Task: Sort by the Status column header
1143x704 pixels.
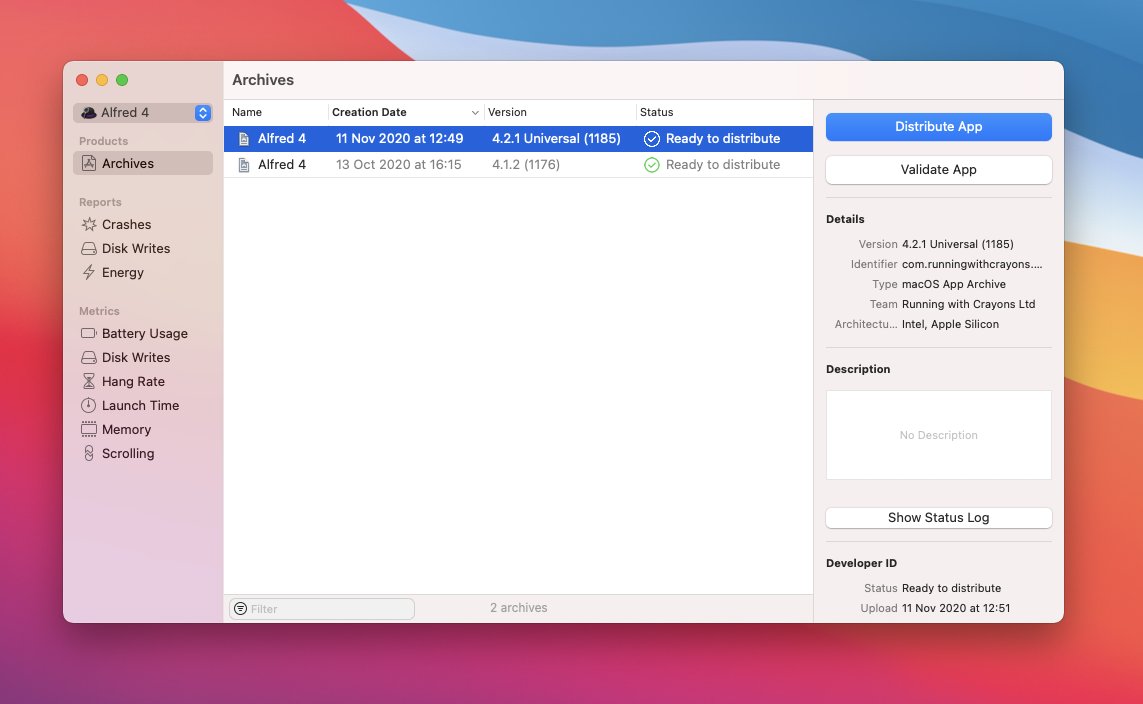Action: (x=657, y=112)
